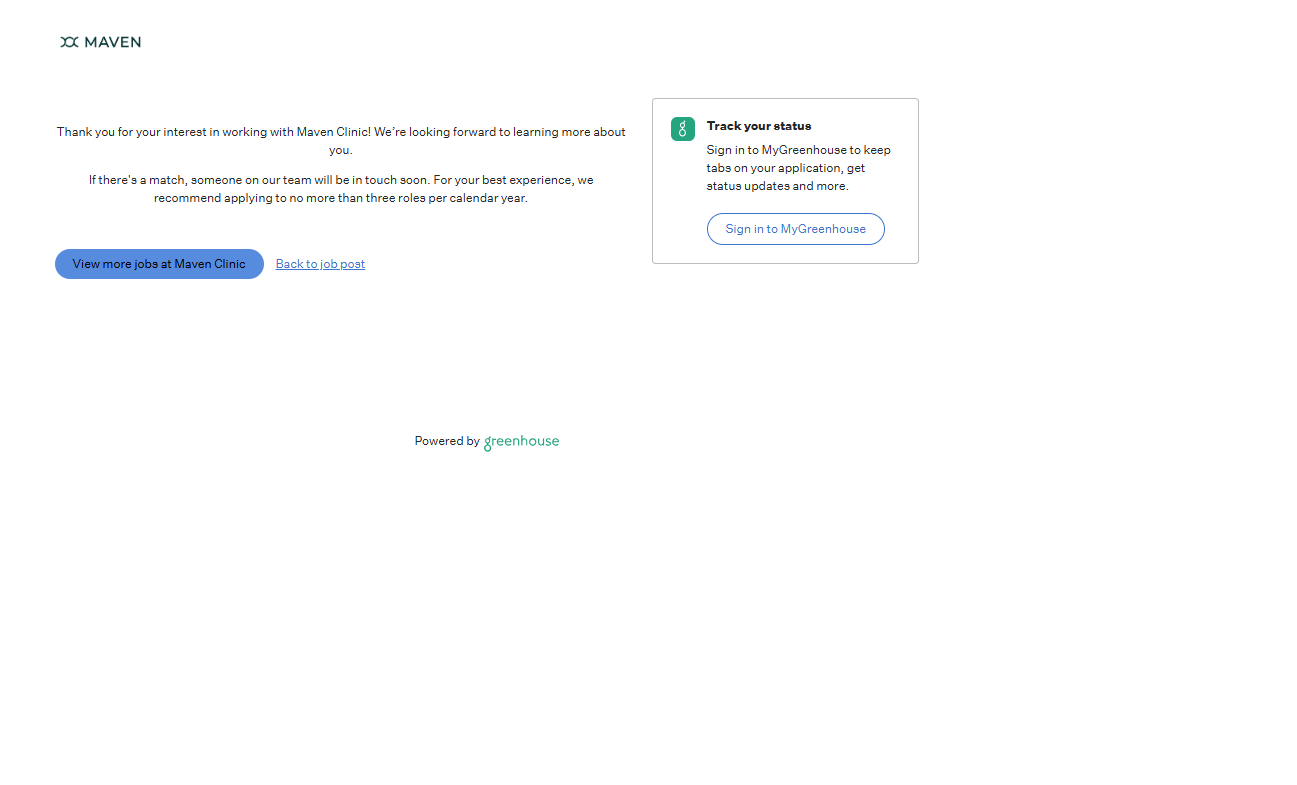Click the Maven logo symbol in header
This screenshot has height=785, width=1297.
(x=69, y=42)
